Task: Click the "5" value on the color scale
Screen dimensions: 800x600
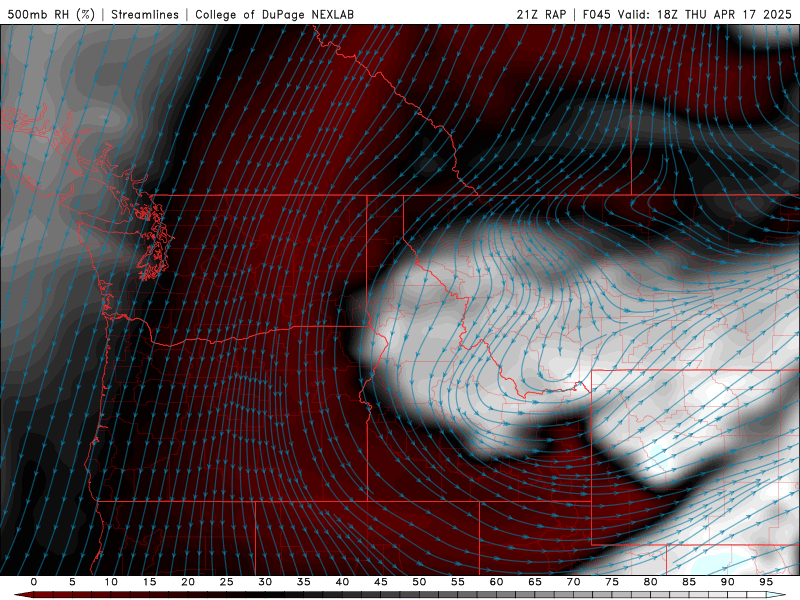Action: (x=72, y=582)
